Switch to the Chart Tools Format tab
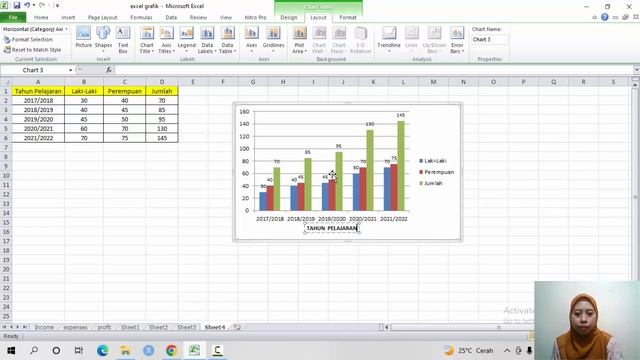This screenshot has height=360, width=640. pos(348,18)
